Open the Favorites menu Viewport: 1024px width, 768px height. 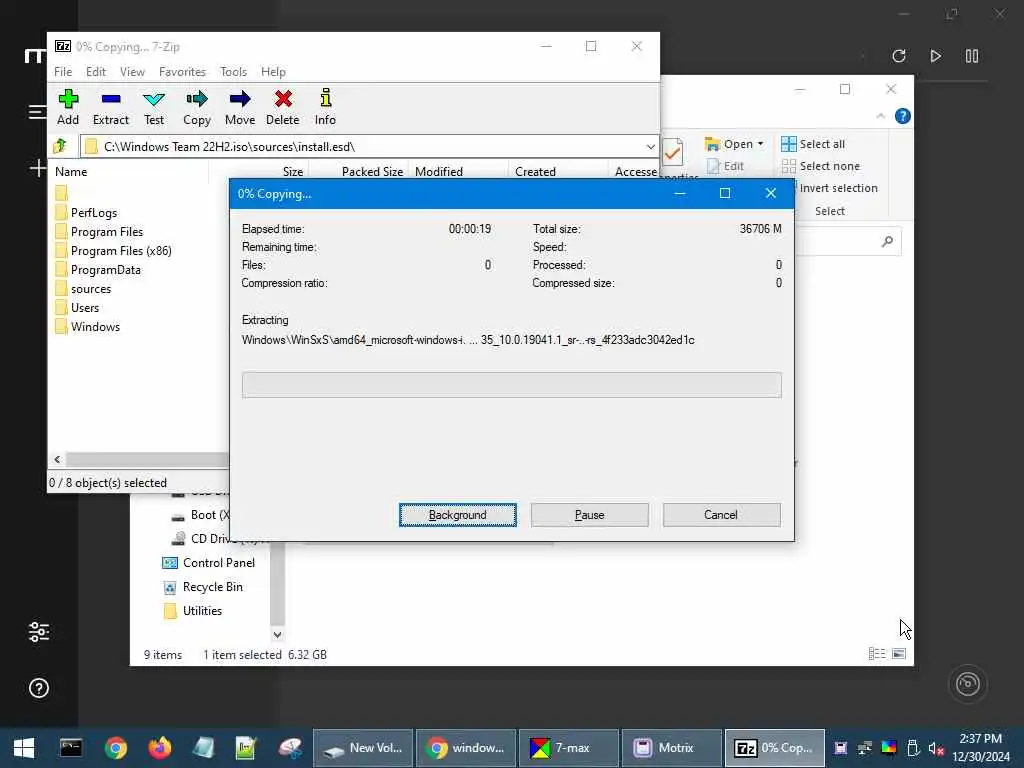pos(182,72)
